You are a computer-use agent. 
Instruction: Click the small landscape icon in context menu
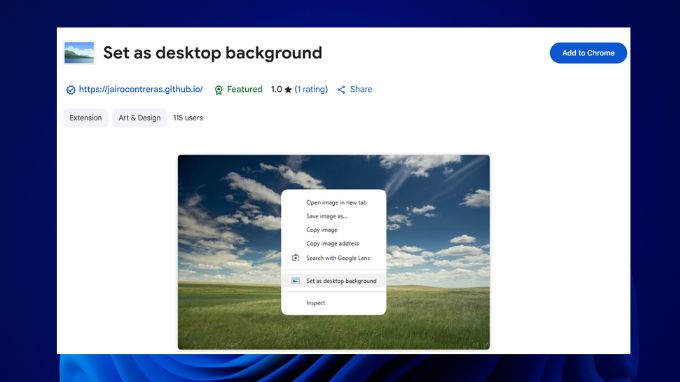(x=295, y=281)
